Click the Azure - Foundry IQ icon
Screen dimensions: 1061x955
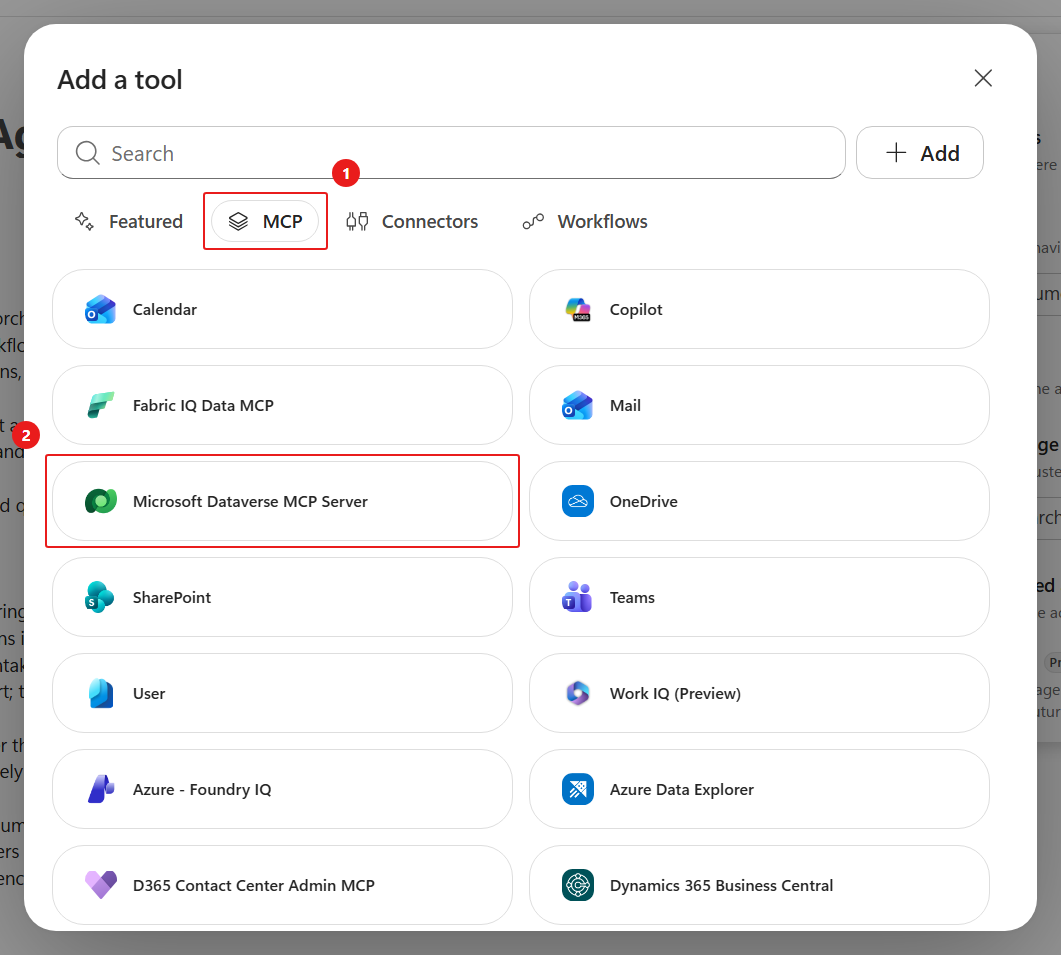coord(100,789)
